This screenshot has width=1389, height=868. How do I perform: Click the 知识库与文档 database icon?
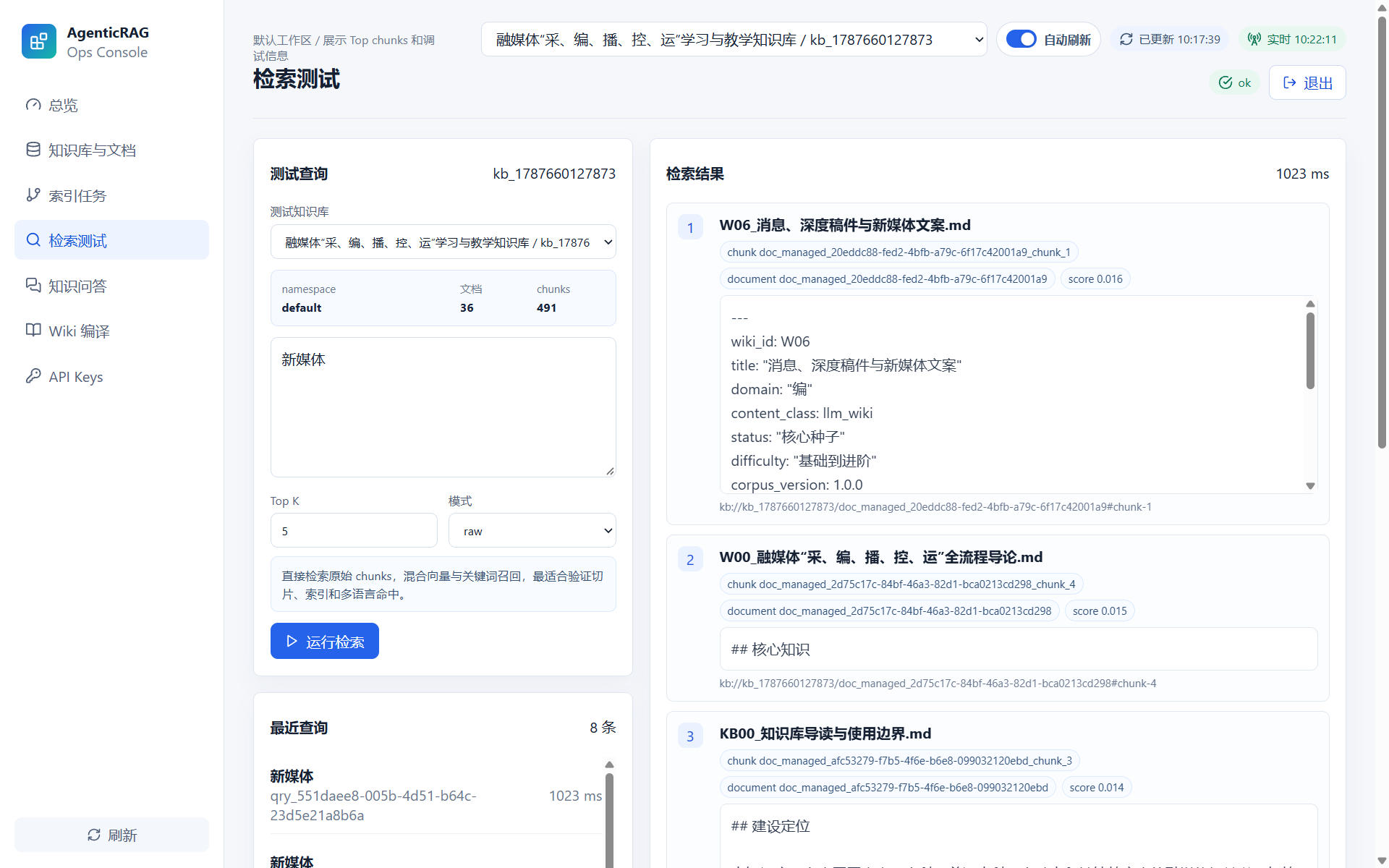click(x=33, y=150)
